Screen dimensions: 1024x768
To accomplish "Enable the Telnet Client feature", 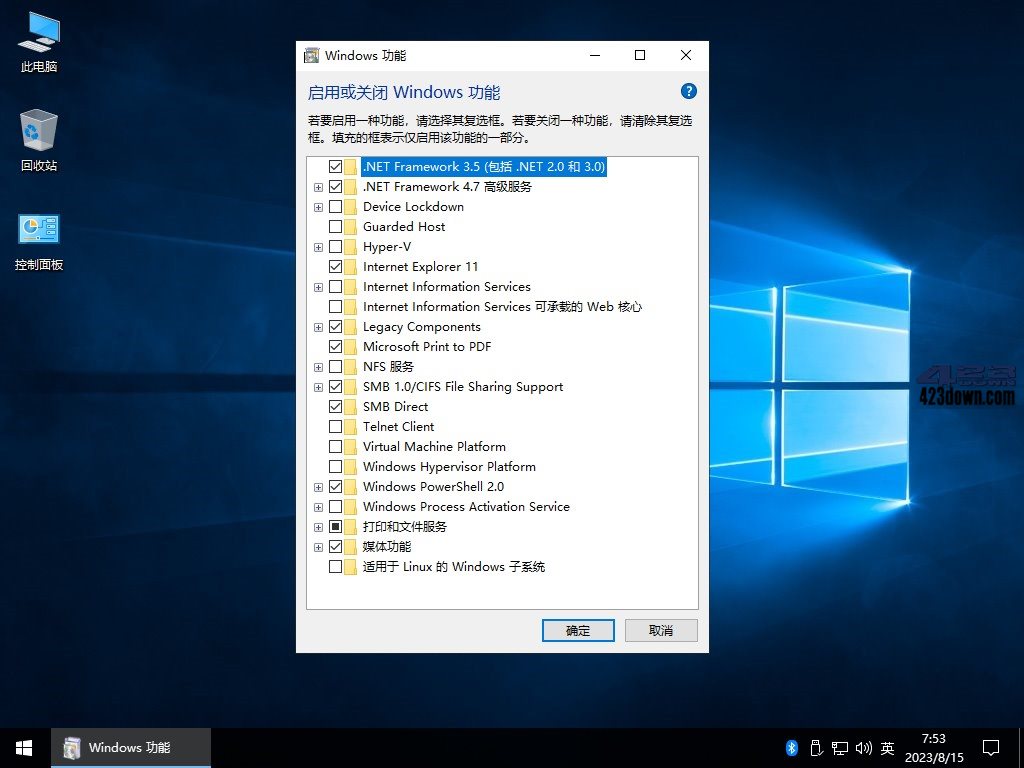I will [336, 426].
